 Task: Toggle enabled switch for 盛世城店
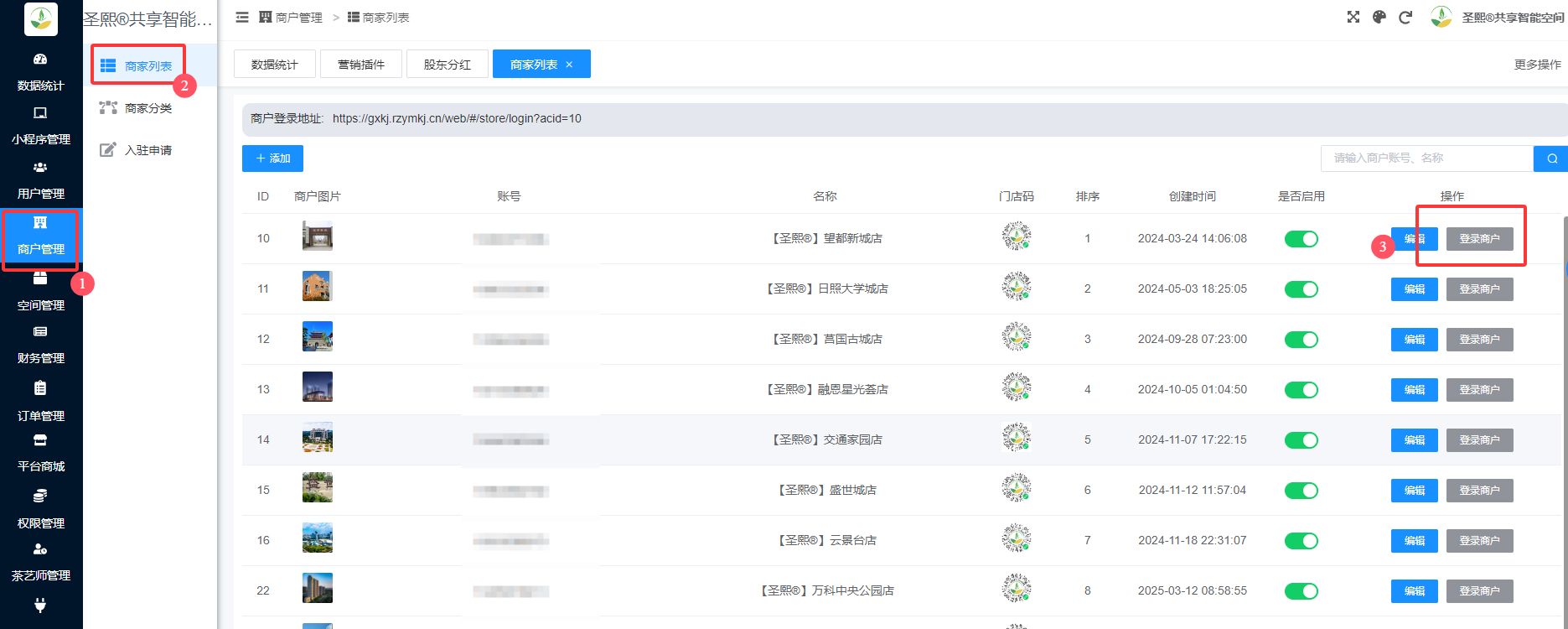click(1301, 491)
